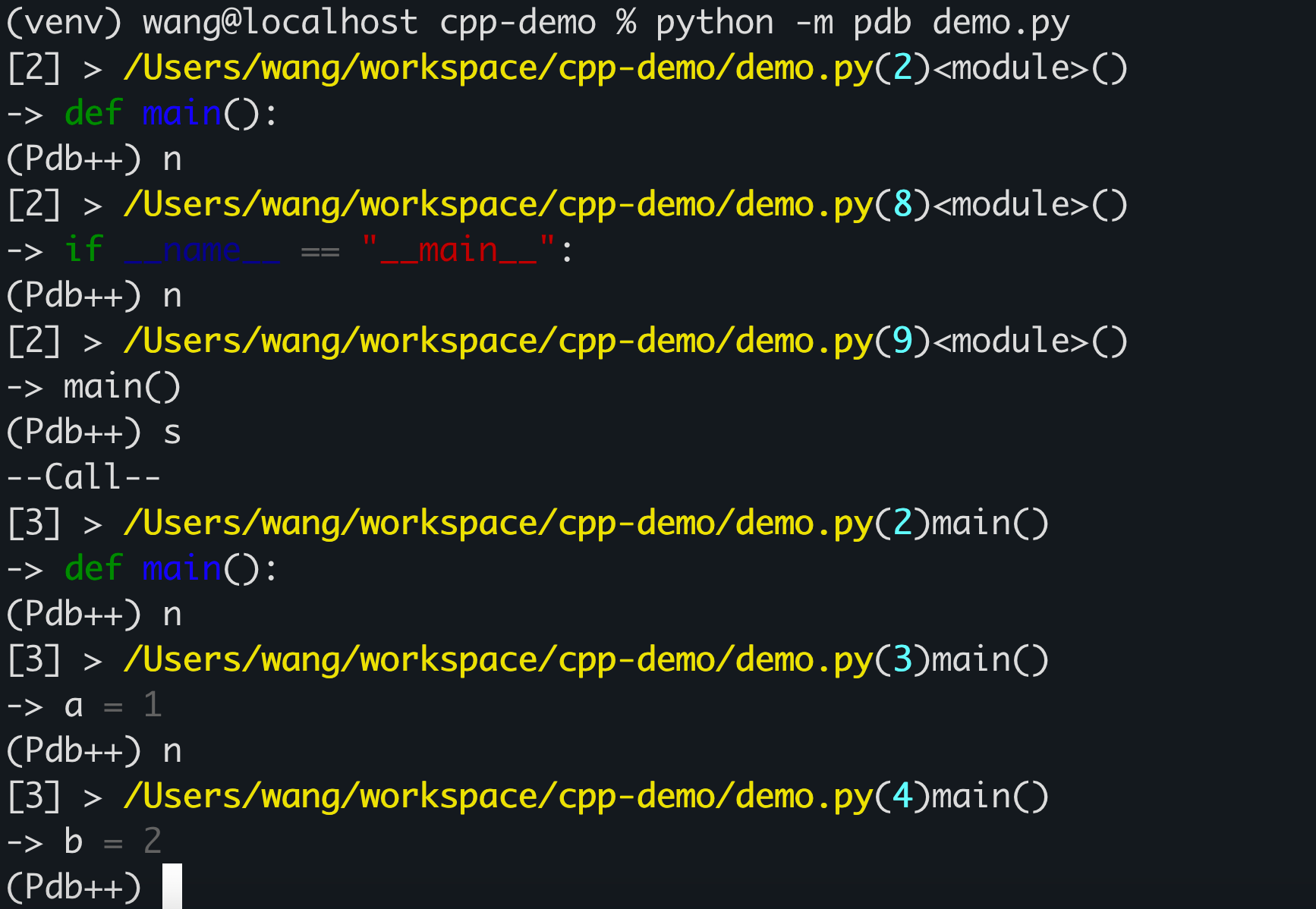Click the '-> main()' call line
The image size is (1316, 909).
point(94,387)
